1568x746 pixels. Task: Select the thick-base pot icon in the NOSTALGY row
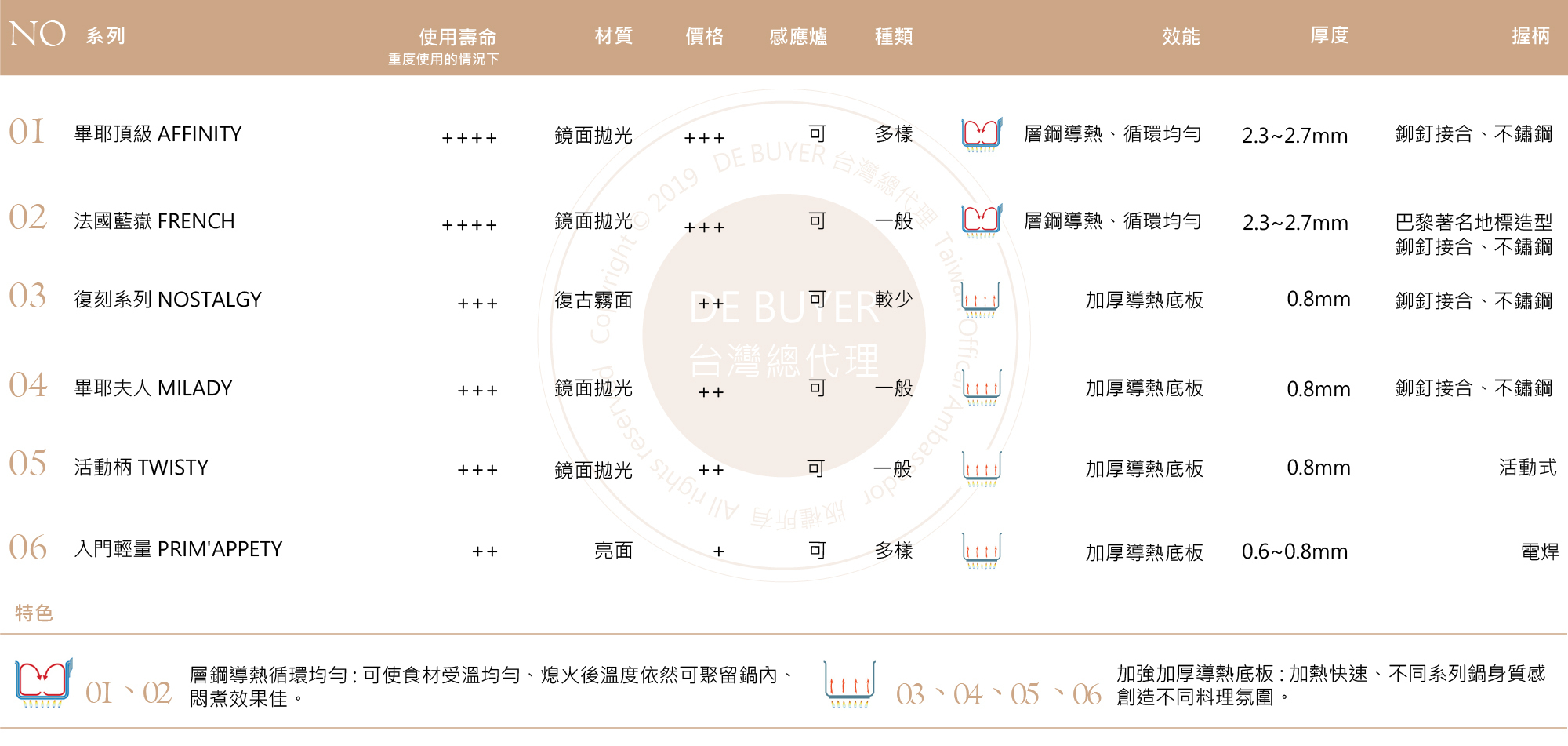(x=981, y=300)
